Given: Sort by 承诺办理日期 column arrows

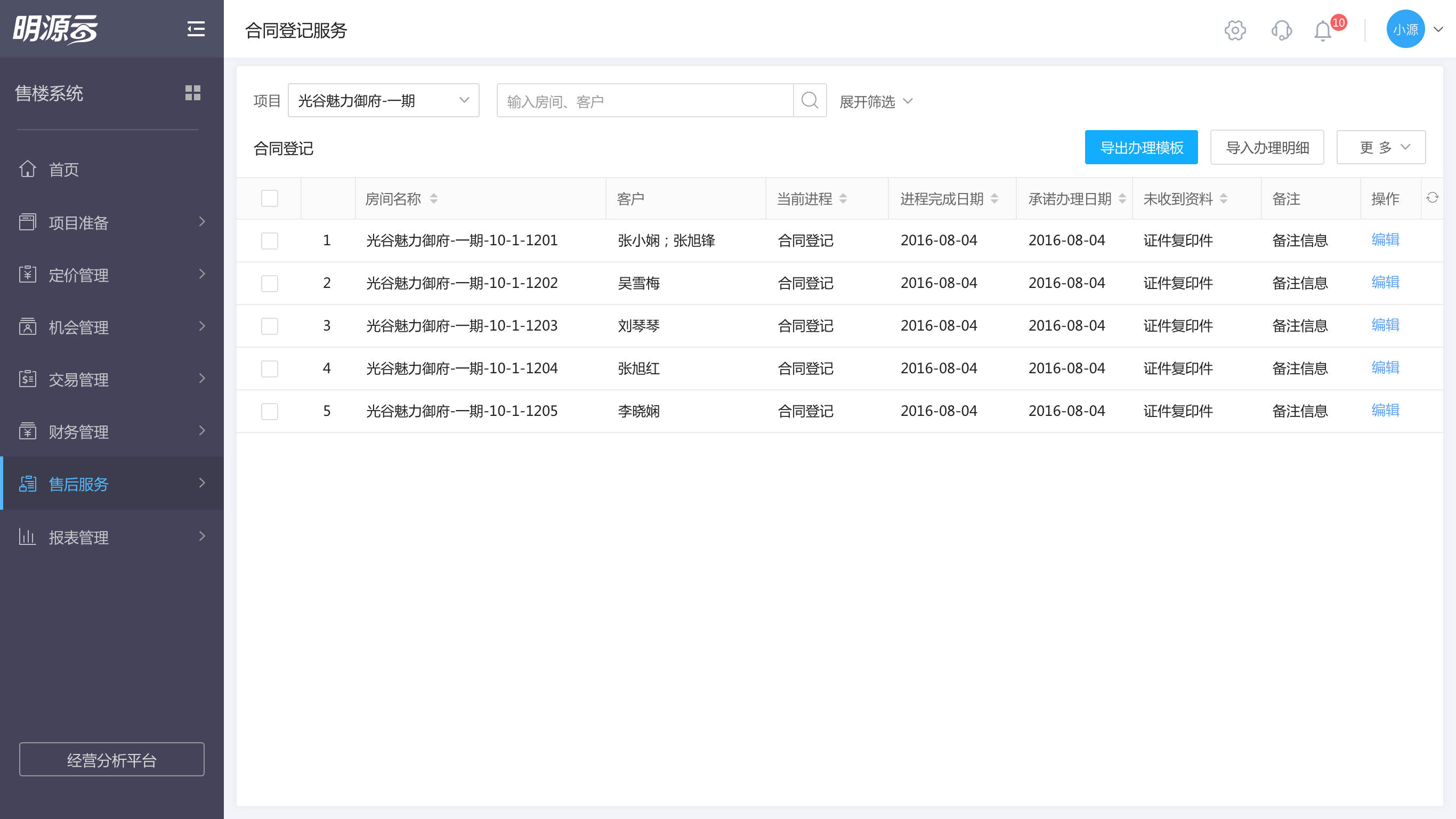Looking at the screenshot, I should point(1122,198).
